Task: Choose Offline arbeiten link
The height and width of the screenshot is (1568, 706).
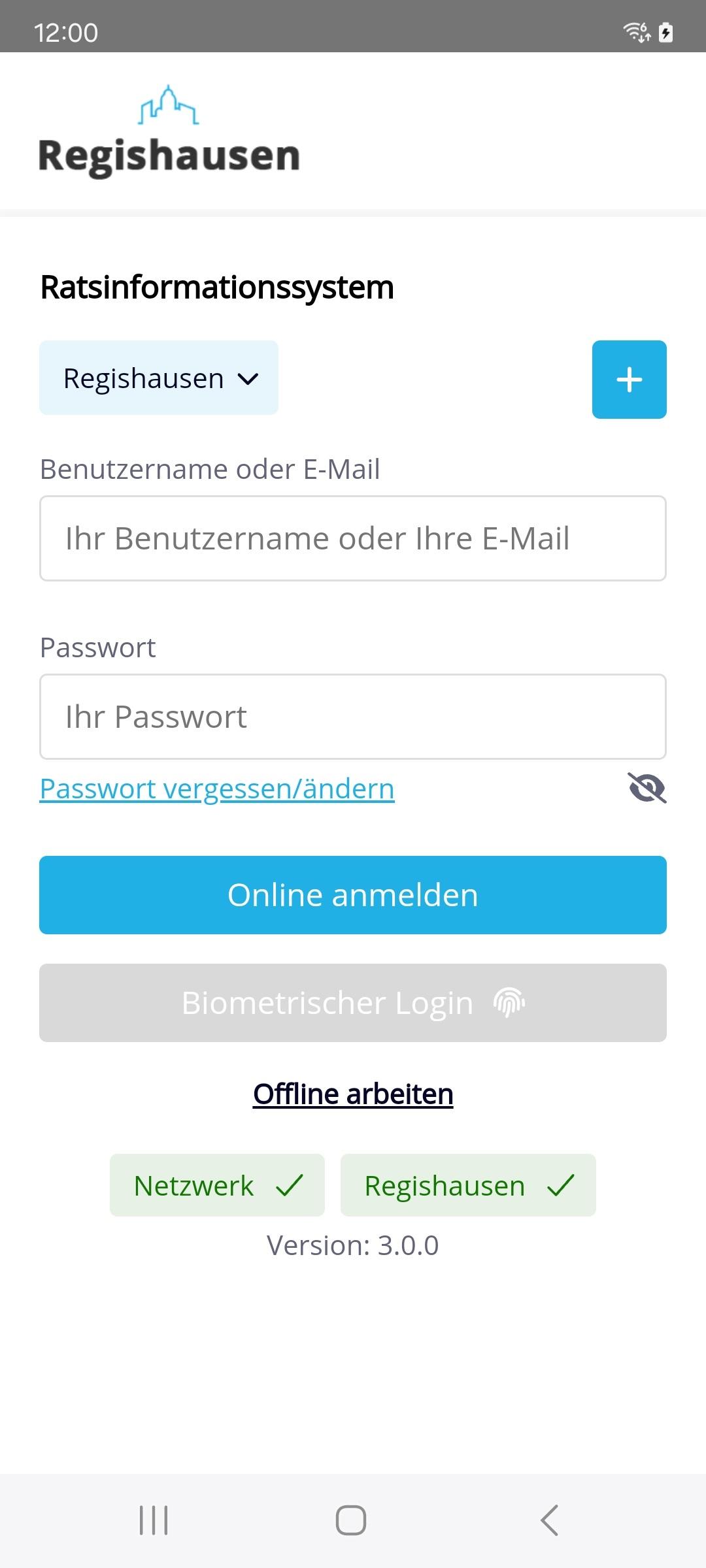Action: (353, 1094)
